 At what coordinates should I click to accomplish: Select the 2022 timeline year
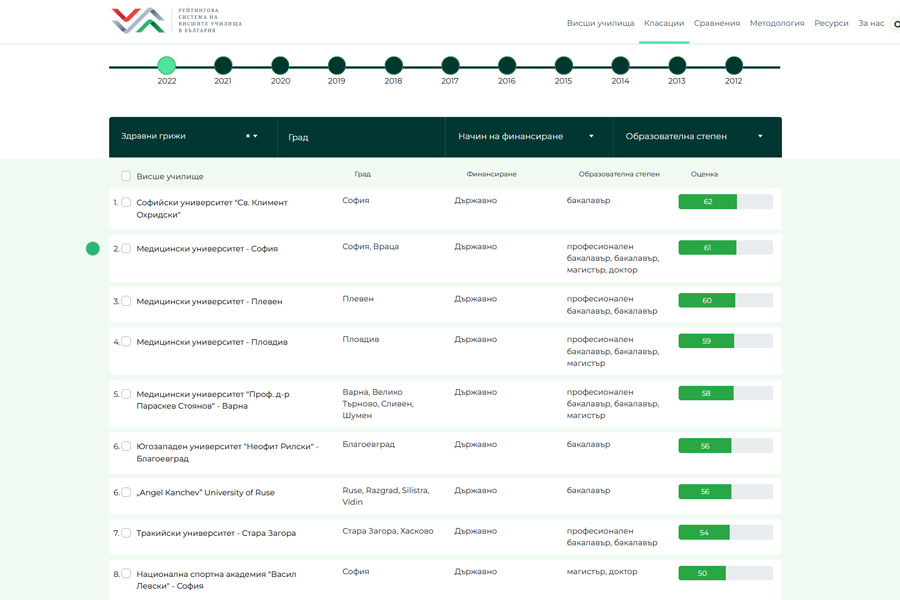(166, 65)
